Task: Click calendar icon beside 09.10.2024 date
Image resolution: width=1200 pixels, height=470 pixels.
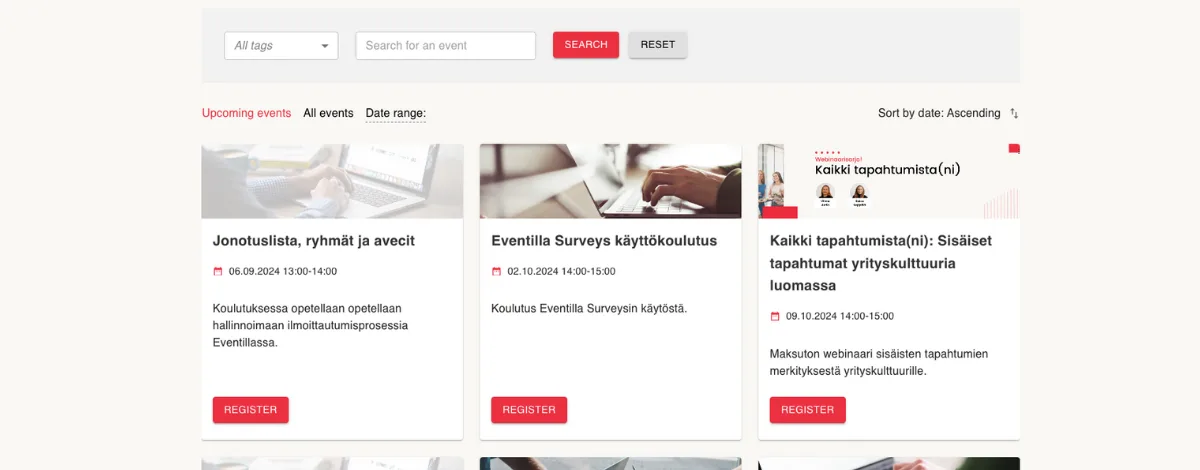Action: point(775,316)
